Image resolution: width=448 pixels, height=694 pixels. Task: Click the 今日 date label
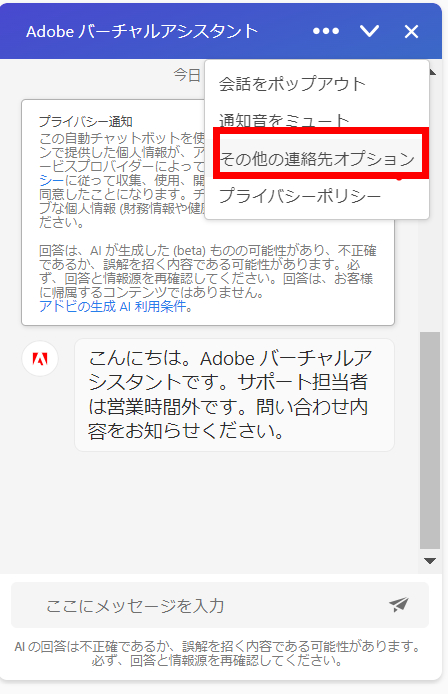point(187,75)
